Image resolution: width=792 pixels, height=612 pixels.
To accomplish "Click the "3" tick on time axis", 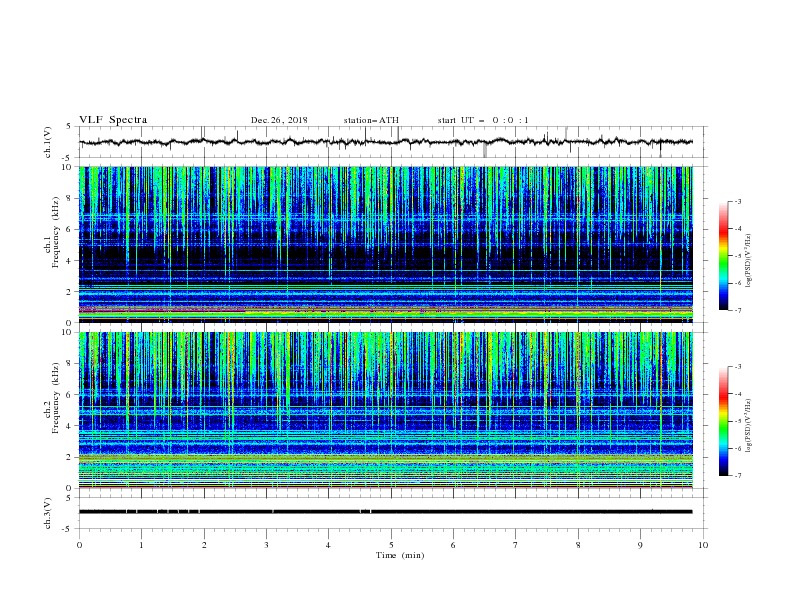I will tap(266, 545).
